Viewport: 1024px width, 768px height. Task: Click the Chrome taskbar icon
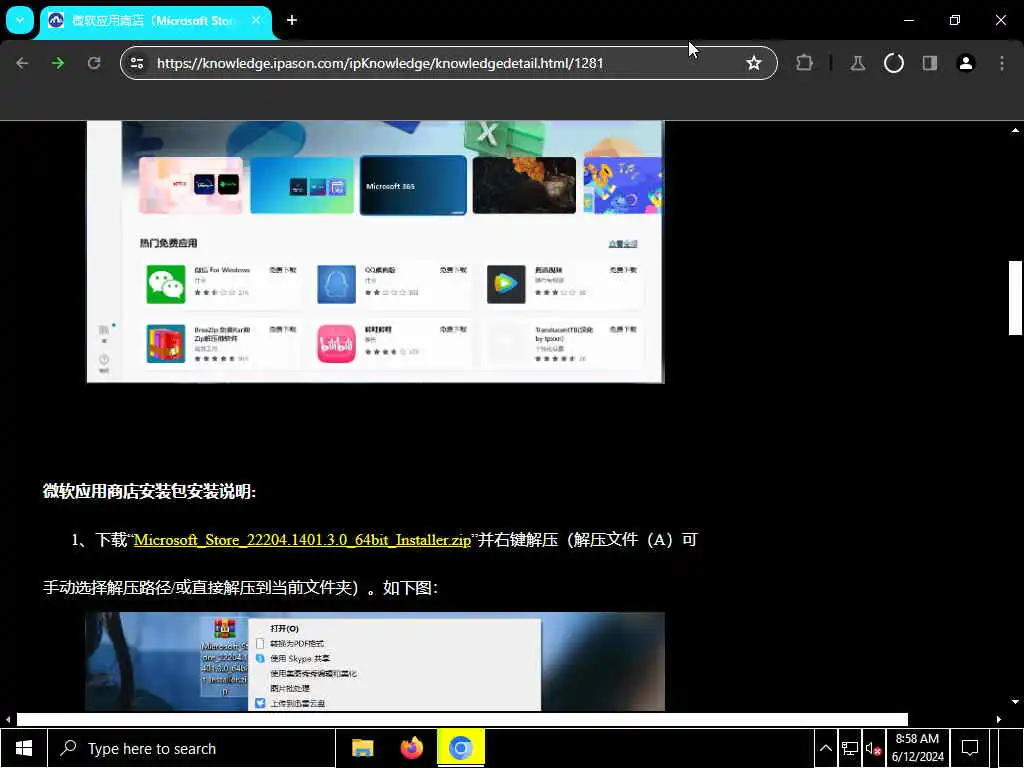click(x=460, y=748)
